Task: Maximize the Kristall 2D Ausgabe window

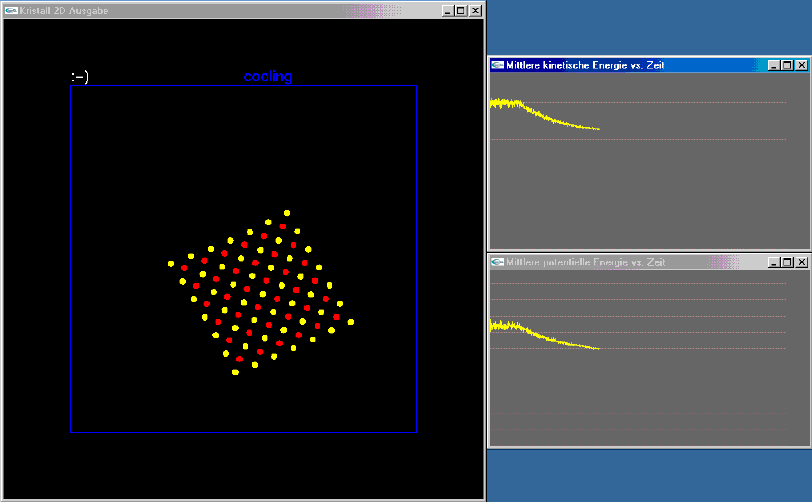Action: click(460, 11)
